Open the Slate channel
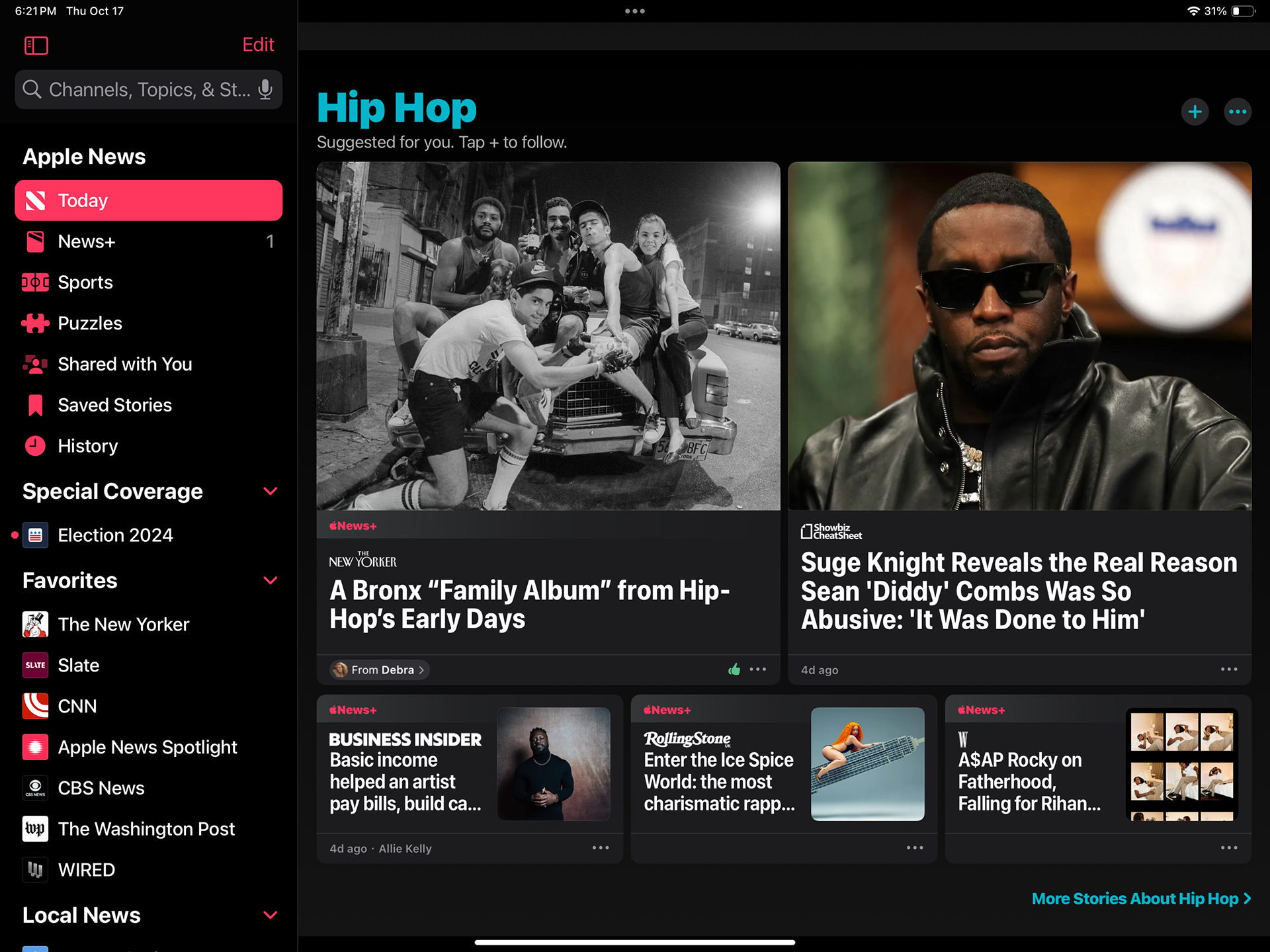 78,666
